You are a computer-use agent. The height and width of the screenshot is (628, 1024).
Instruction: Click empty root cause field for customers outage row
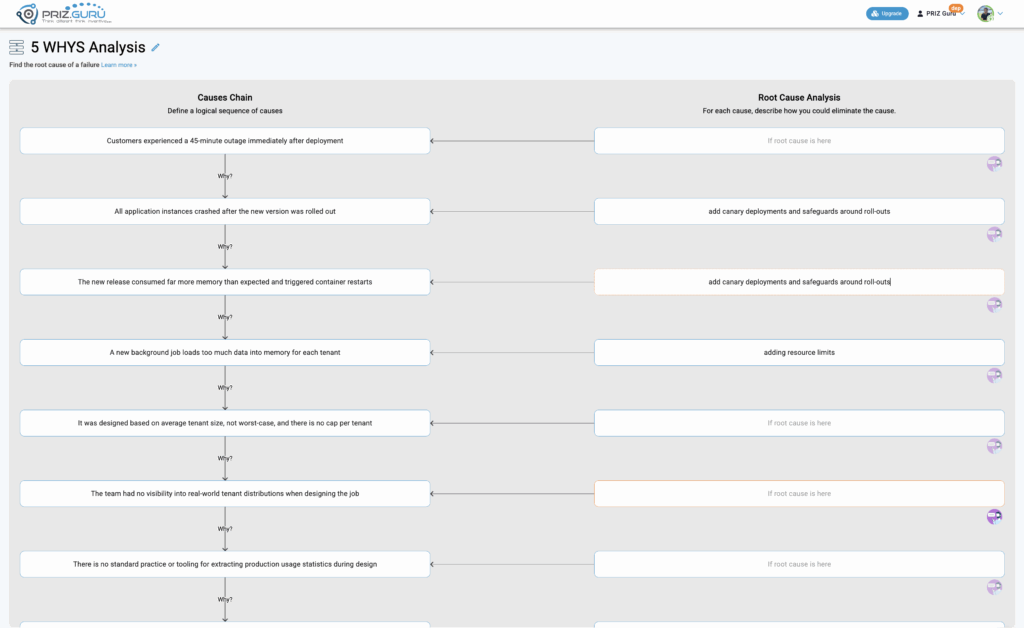click(x=799, y=141)
